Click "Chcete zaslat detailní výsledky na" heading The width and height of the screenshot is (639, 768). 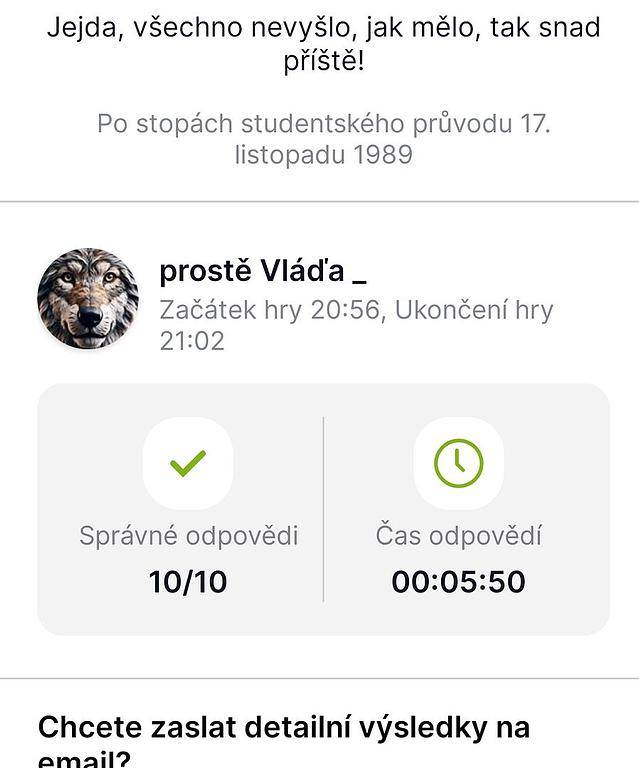(x=284, y=727)
